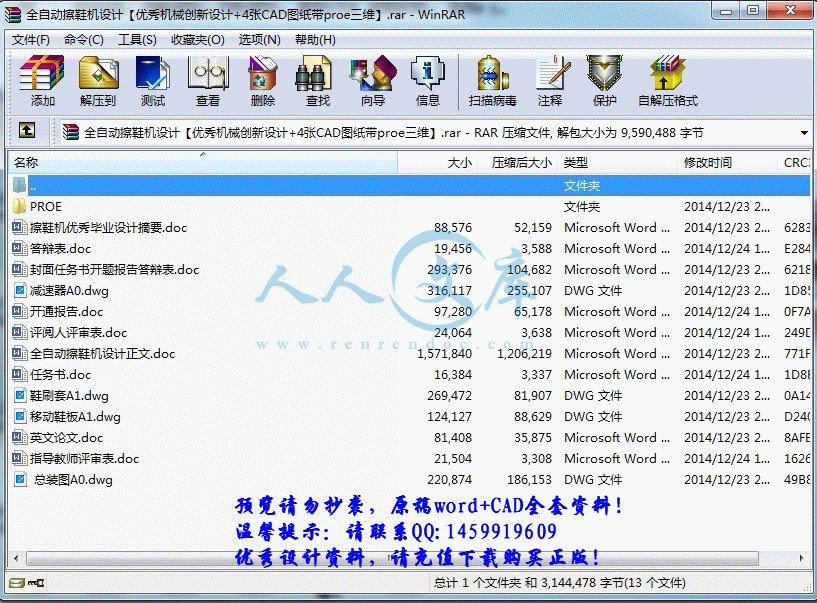
Task: Click size value 316,117
Action: click(x=450, y=290)
